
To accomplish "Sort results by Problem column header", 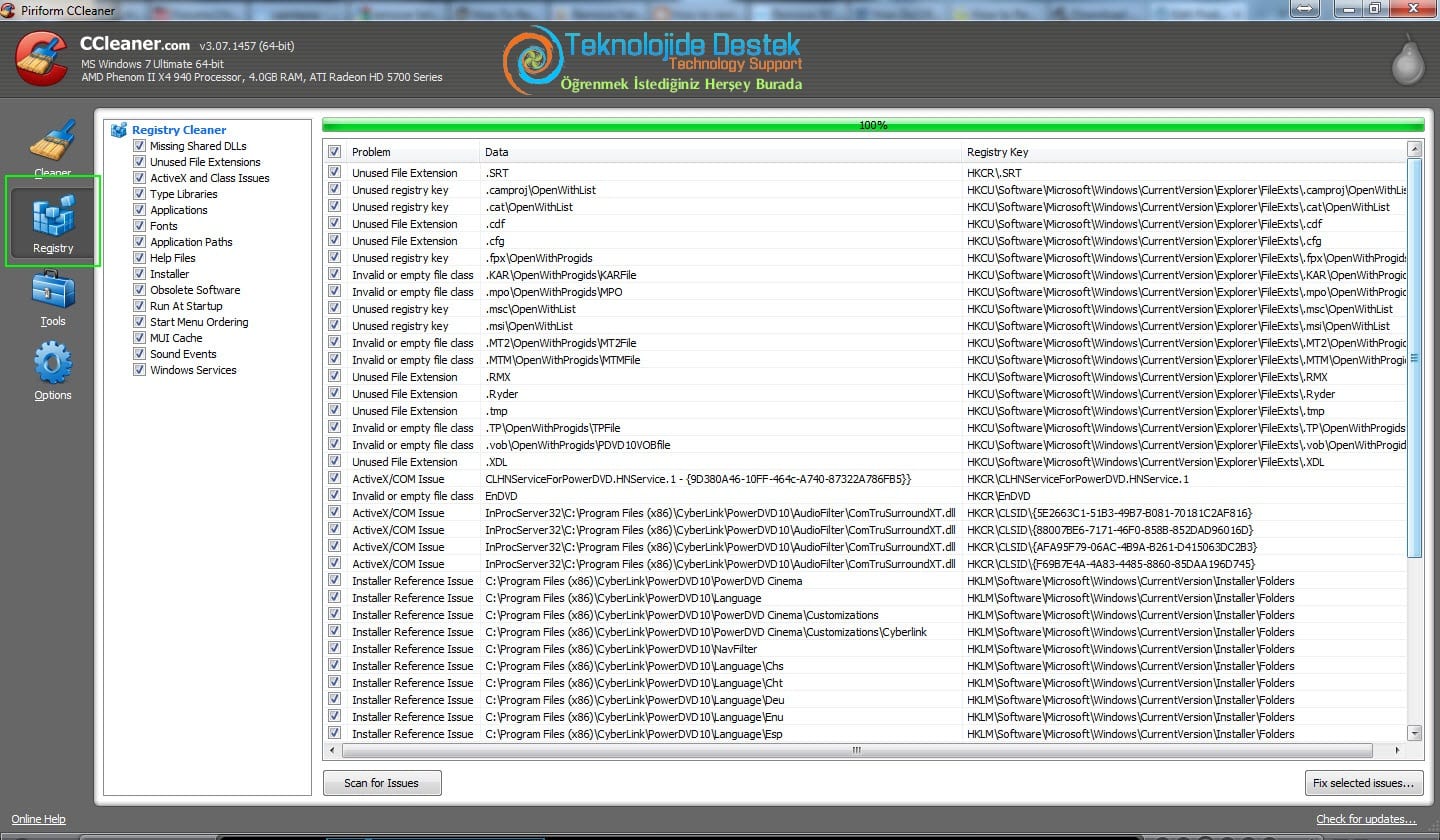I will click(412, 152).
